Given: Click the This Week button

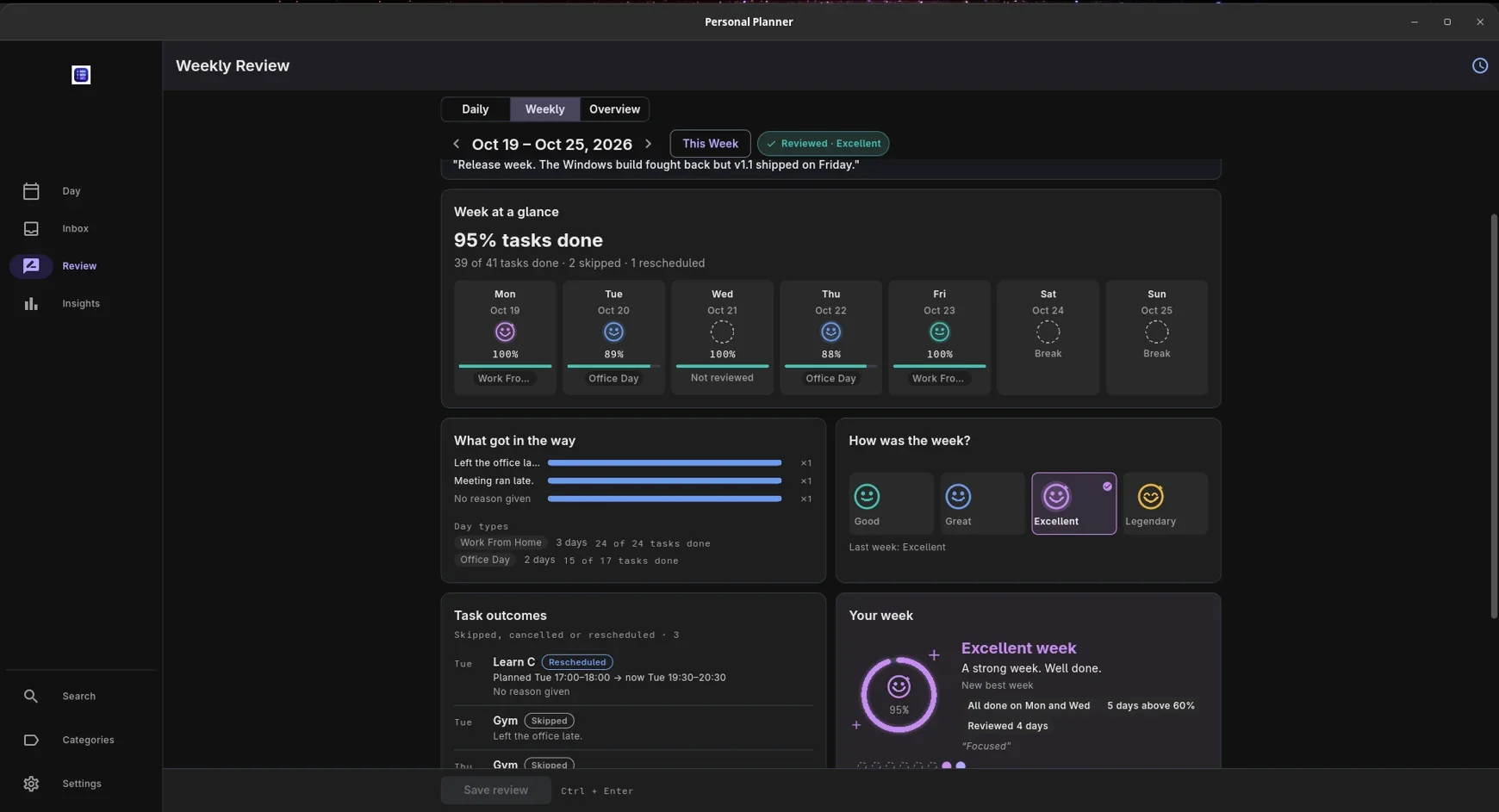Looking at the screenshot, I should 710,144.
